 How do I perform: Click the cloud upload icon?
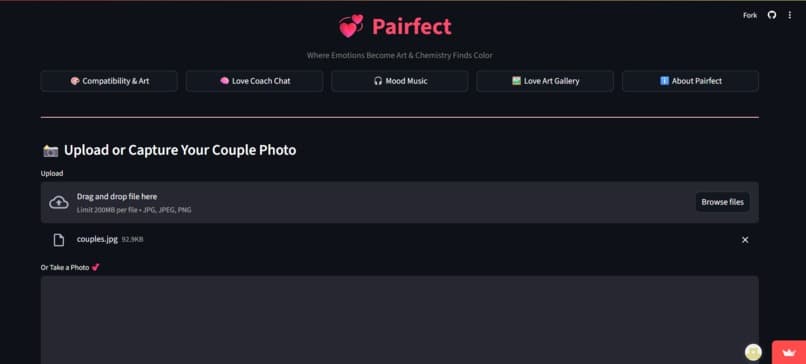pyautogui.click(x=59, y=203)
